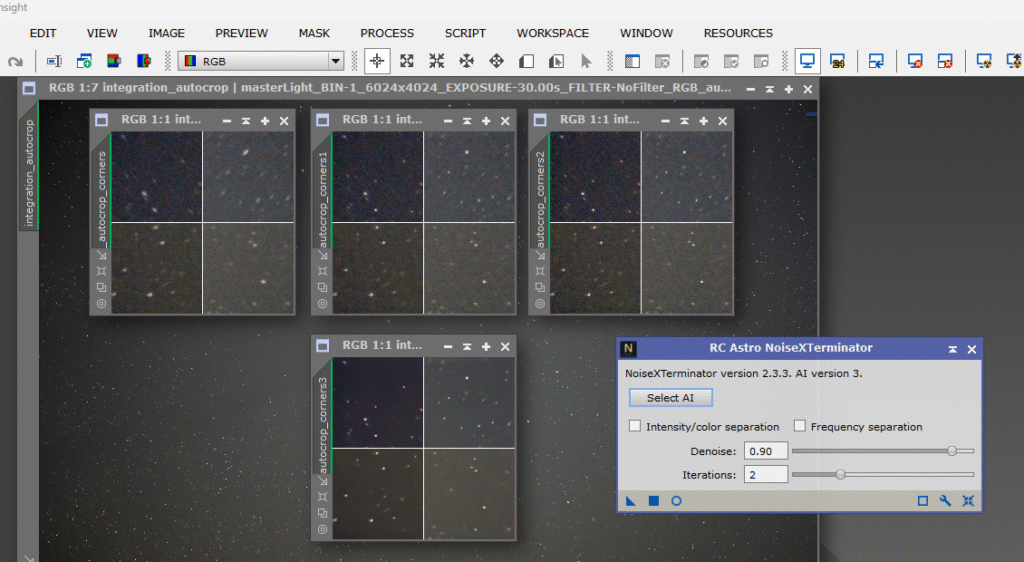Select the autocrop_corners1 vertical view tab

(322, 190)
